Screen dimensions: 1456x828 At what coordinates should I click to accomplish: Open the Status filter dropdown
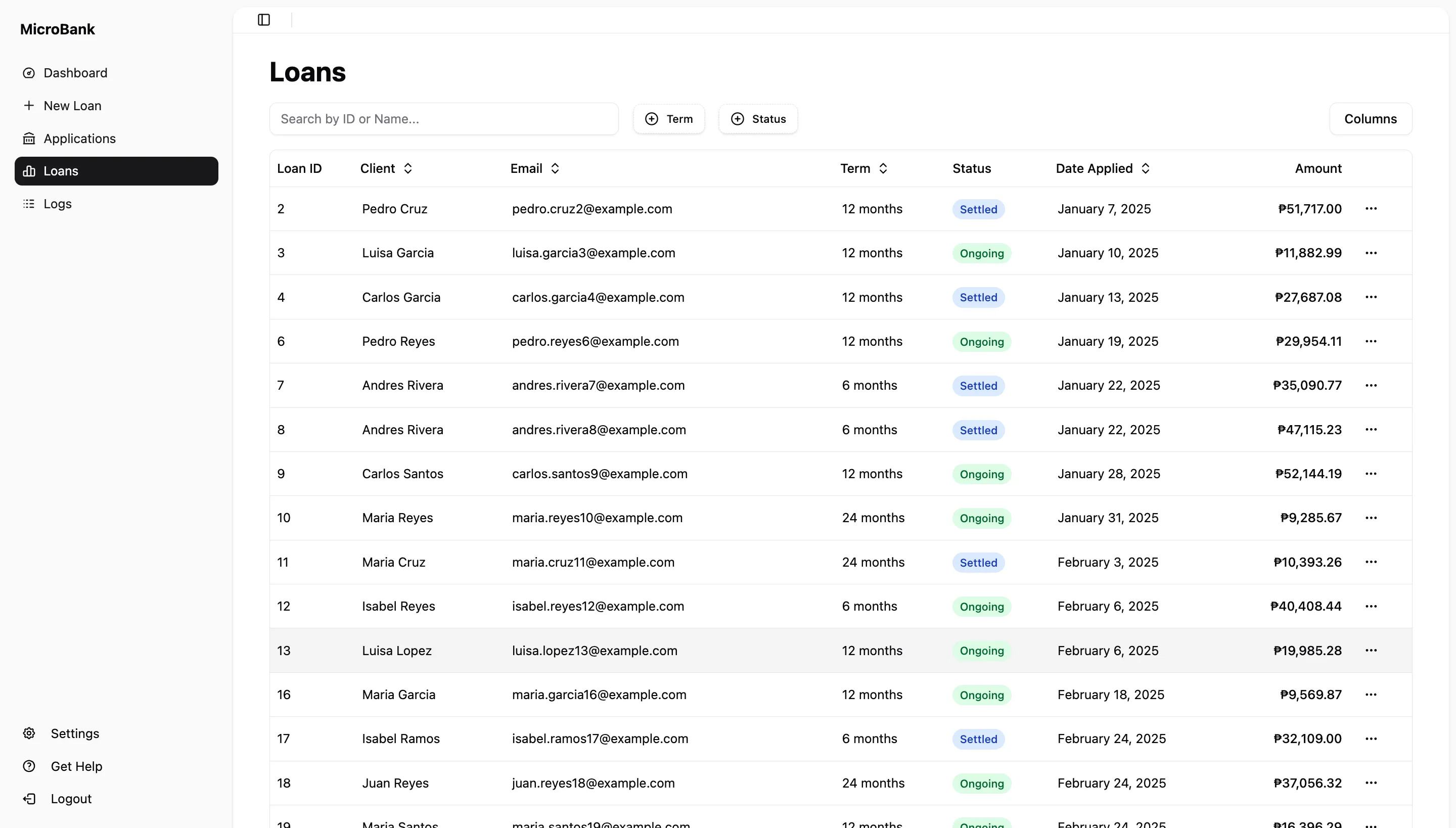pos(758,119)
